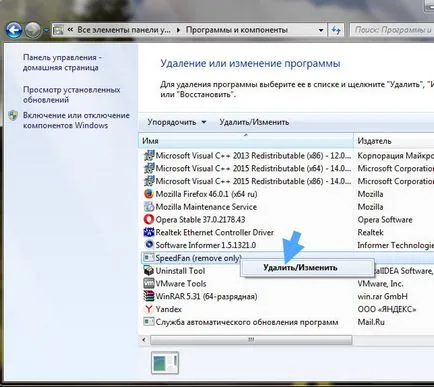
Task: Click the selected program thumbnail in details pane
Action: 165,363
